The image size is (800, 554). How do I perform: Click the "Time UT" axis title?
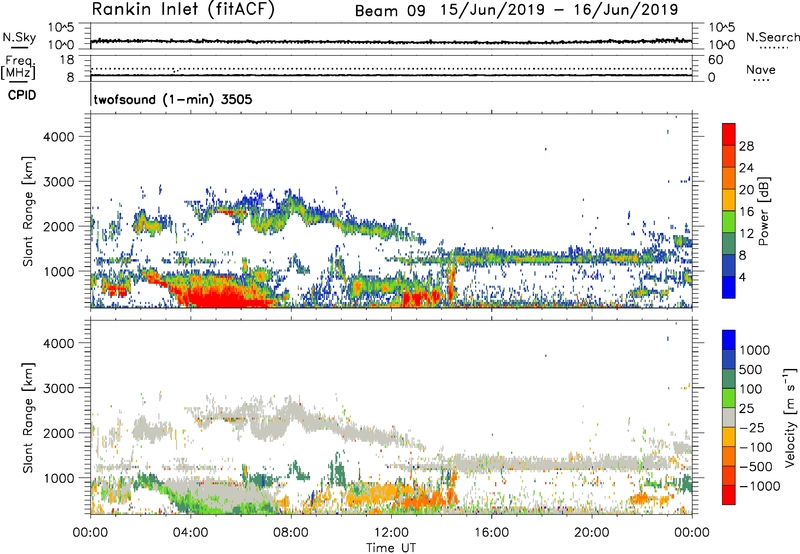391,548
